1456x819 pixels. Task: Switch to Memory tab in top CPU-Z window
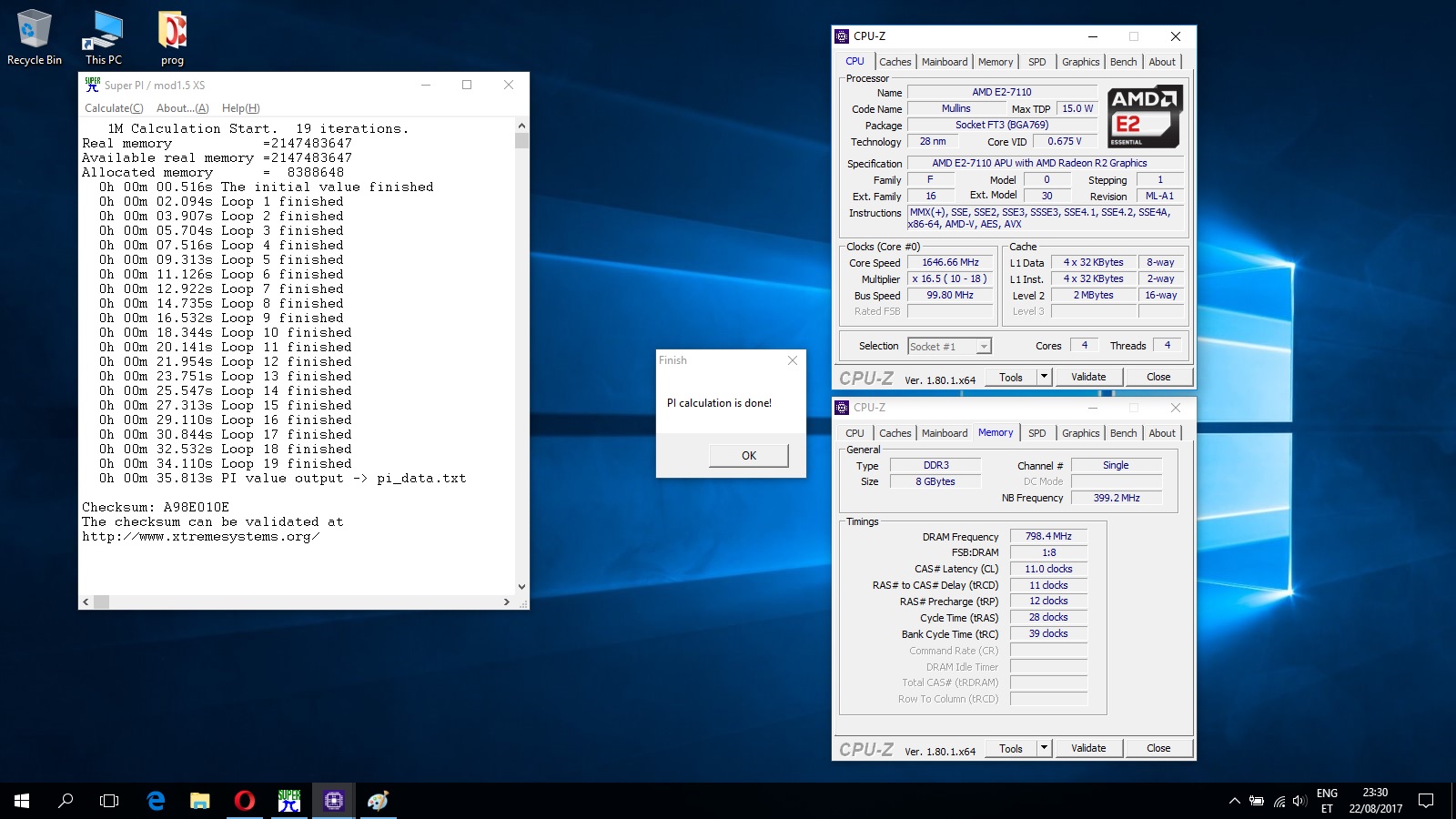[996, 62]
